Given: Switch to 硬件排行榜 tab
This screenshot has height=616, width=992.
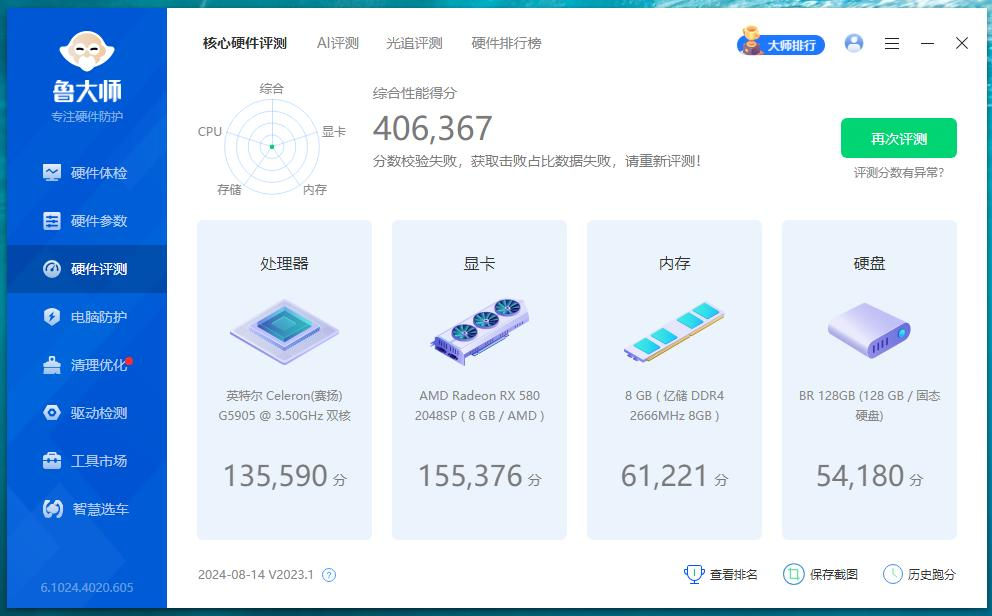Looking at the screenshot, I should click(506, 43).
